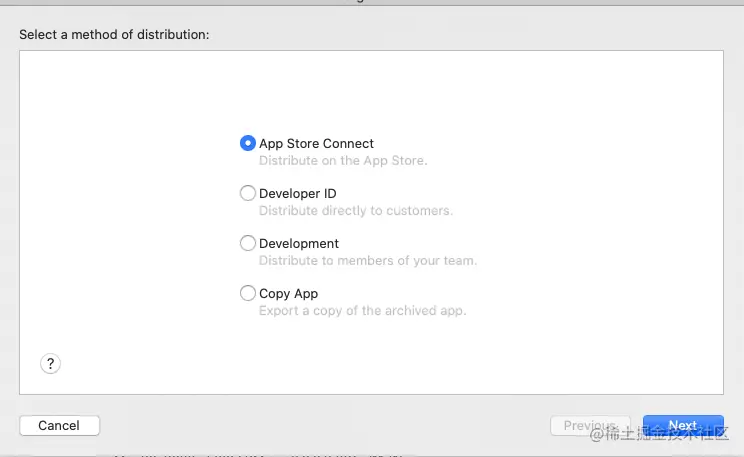Click 'Distribute directly to customers.' text

356,211
